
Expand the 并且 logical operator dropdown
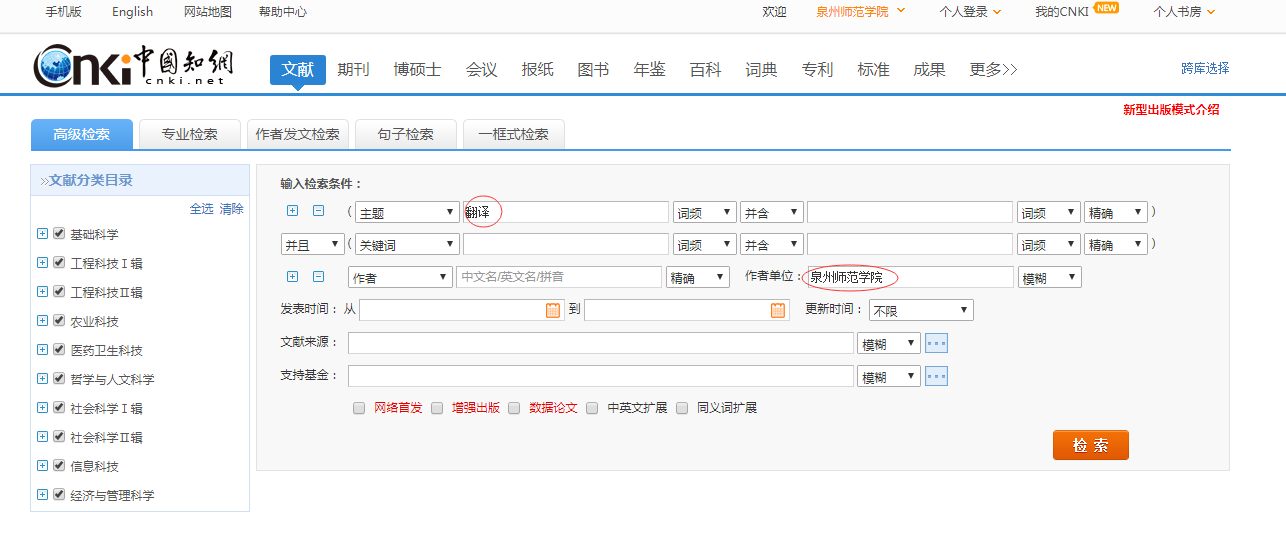(x=312, y=245)
